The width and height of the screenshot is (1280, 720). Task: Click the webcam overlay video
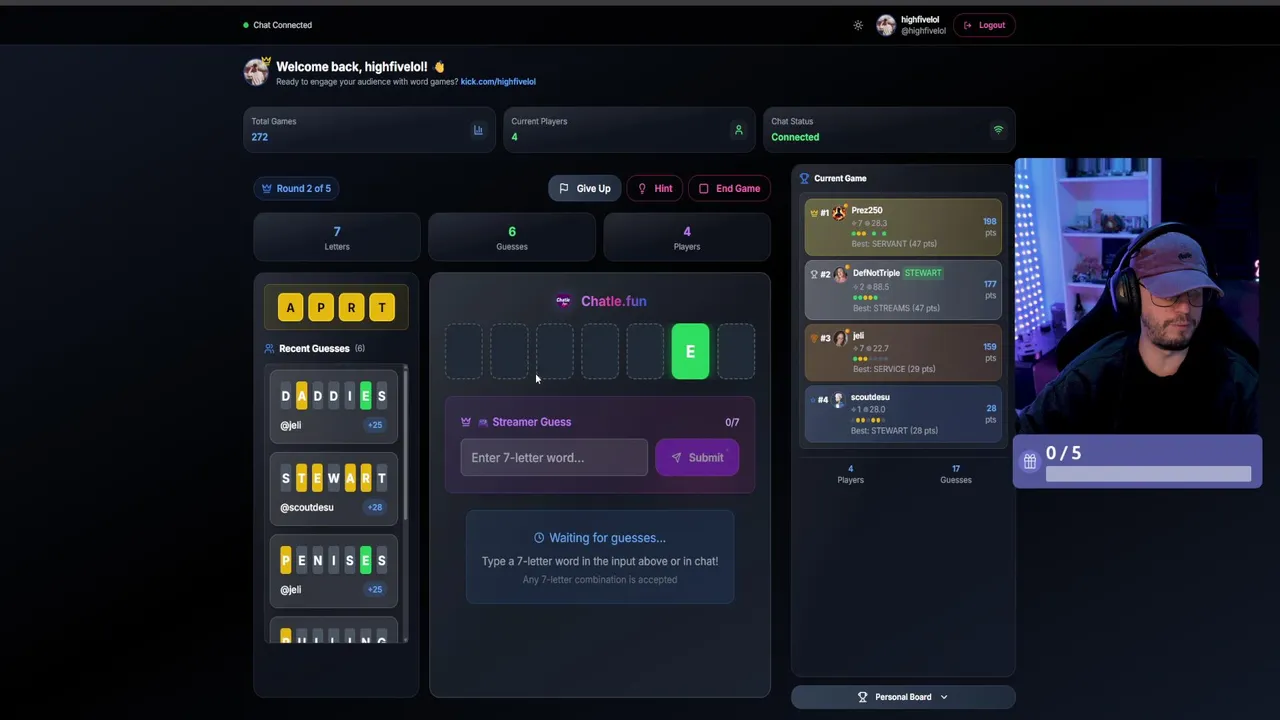(1138, 296)
